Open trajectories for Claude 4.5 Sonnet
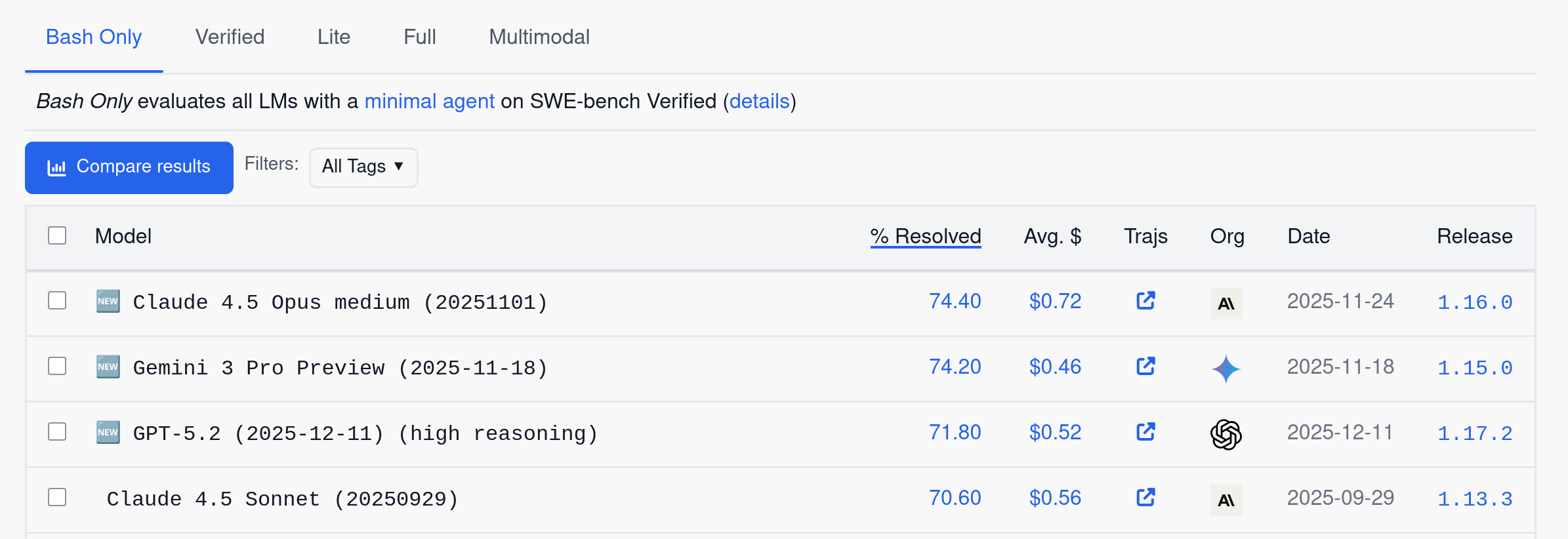1568x539 pixels. (1145, 498)
